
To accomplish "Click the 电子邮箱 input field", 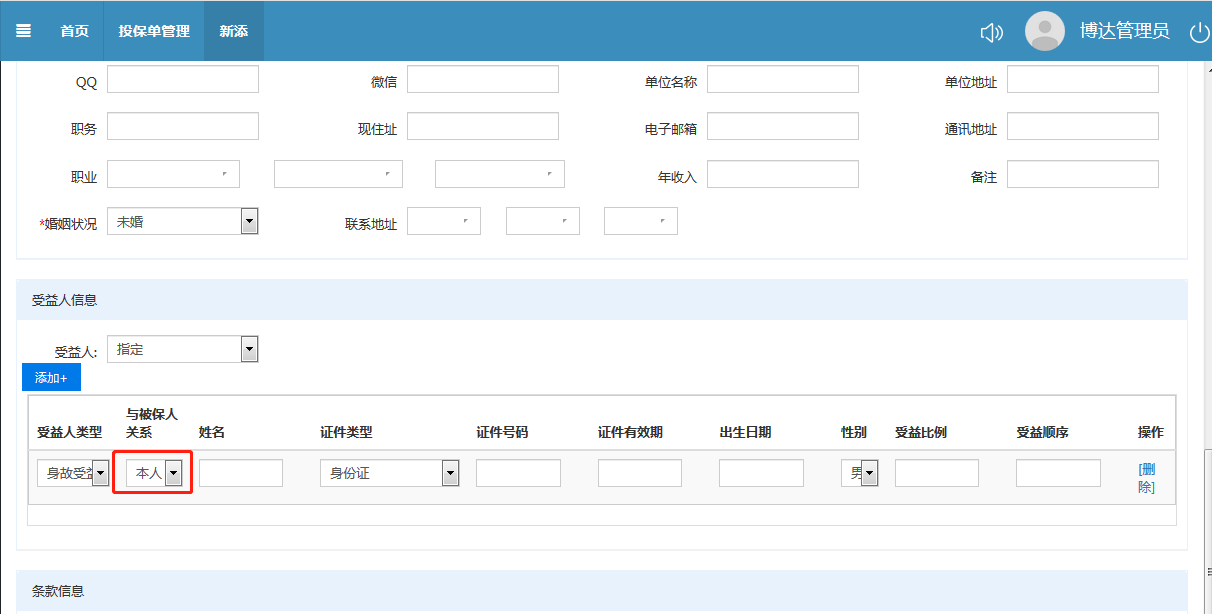I will (783, 126).
